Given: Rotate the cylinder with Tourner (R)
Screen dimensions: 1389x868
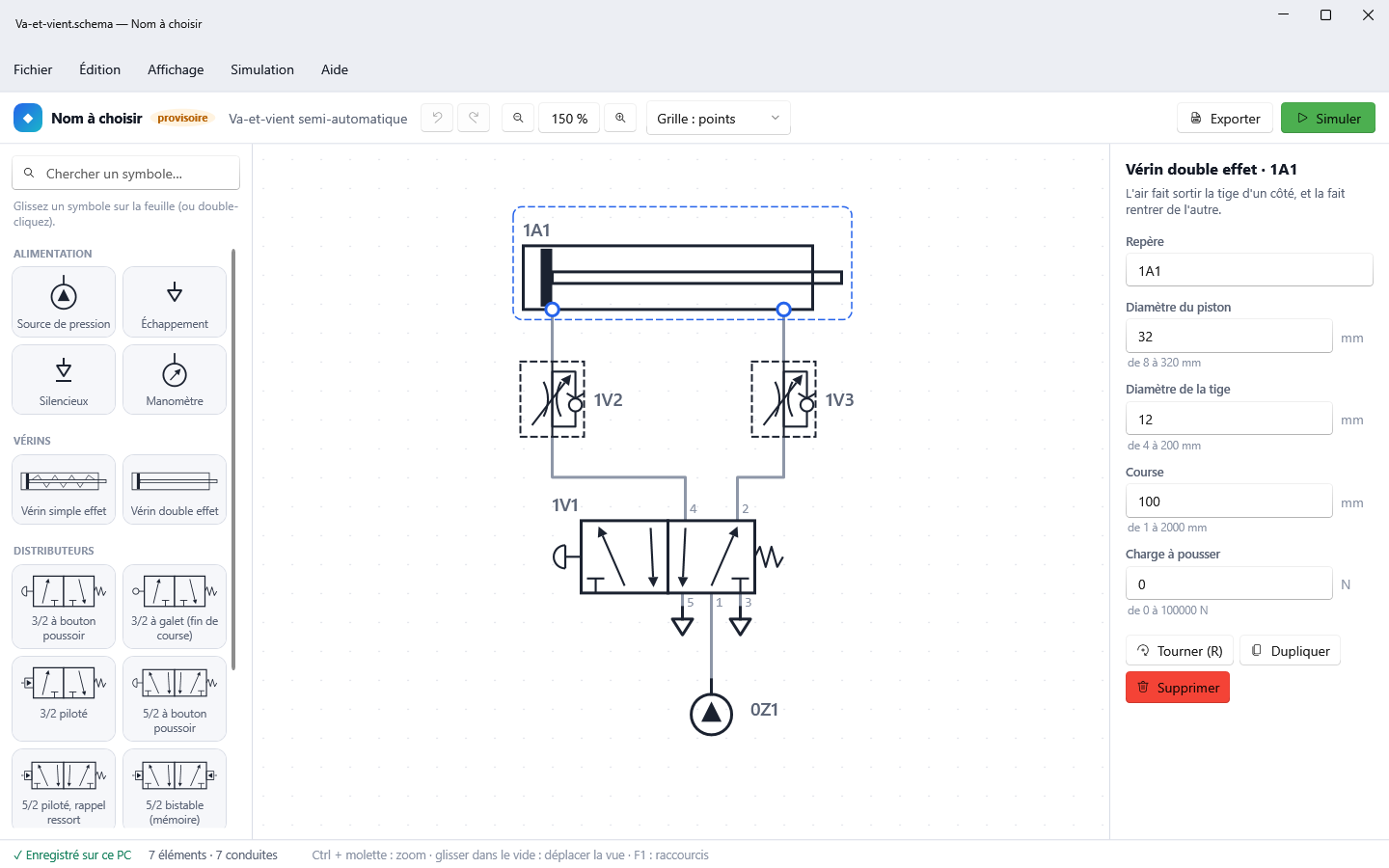Looking at the screenshot, I should coord(1180,650).
